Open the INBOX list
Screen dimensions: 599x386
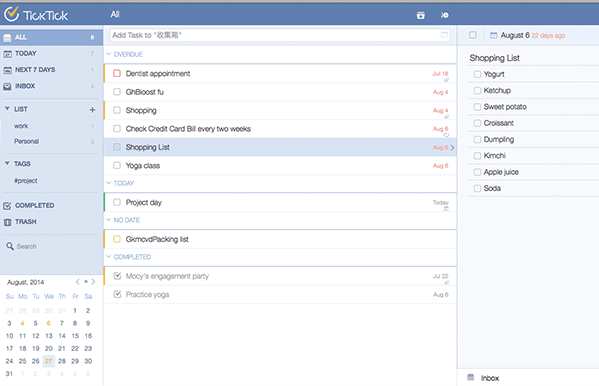[51, 86]
